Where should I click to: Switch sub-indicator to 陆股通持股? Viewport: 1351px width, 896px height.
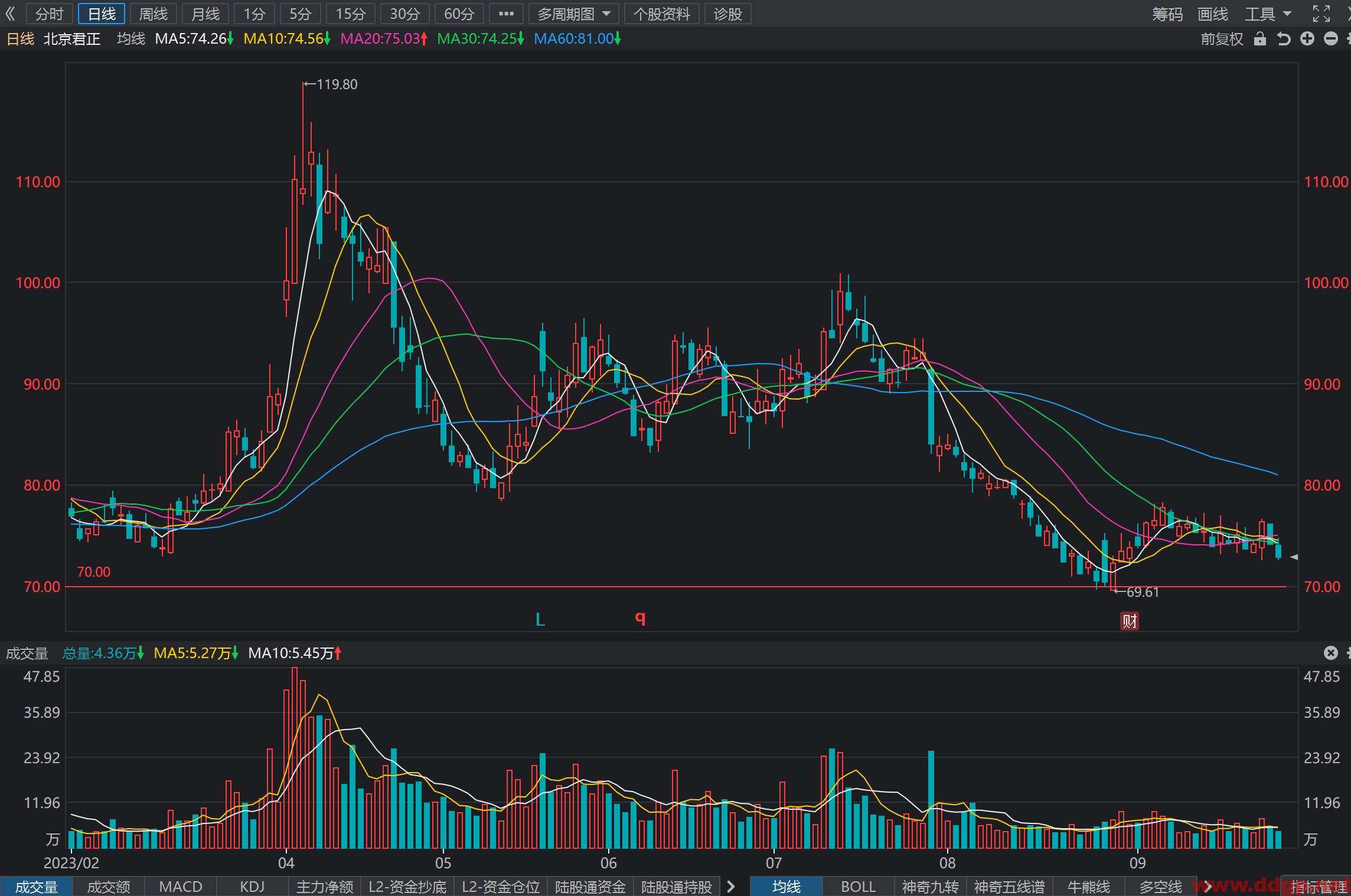677,887
